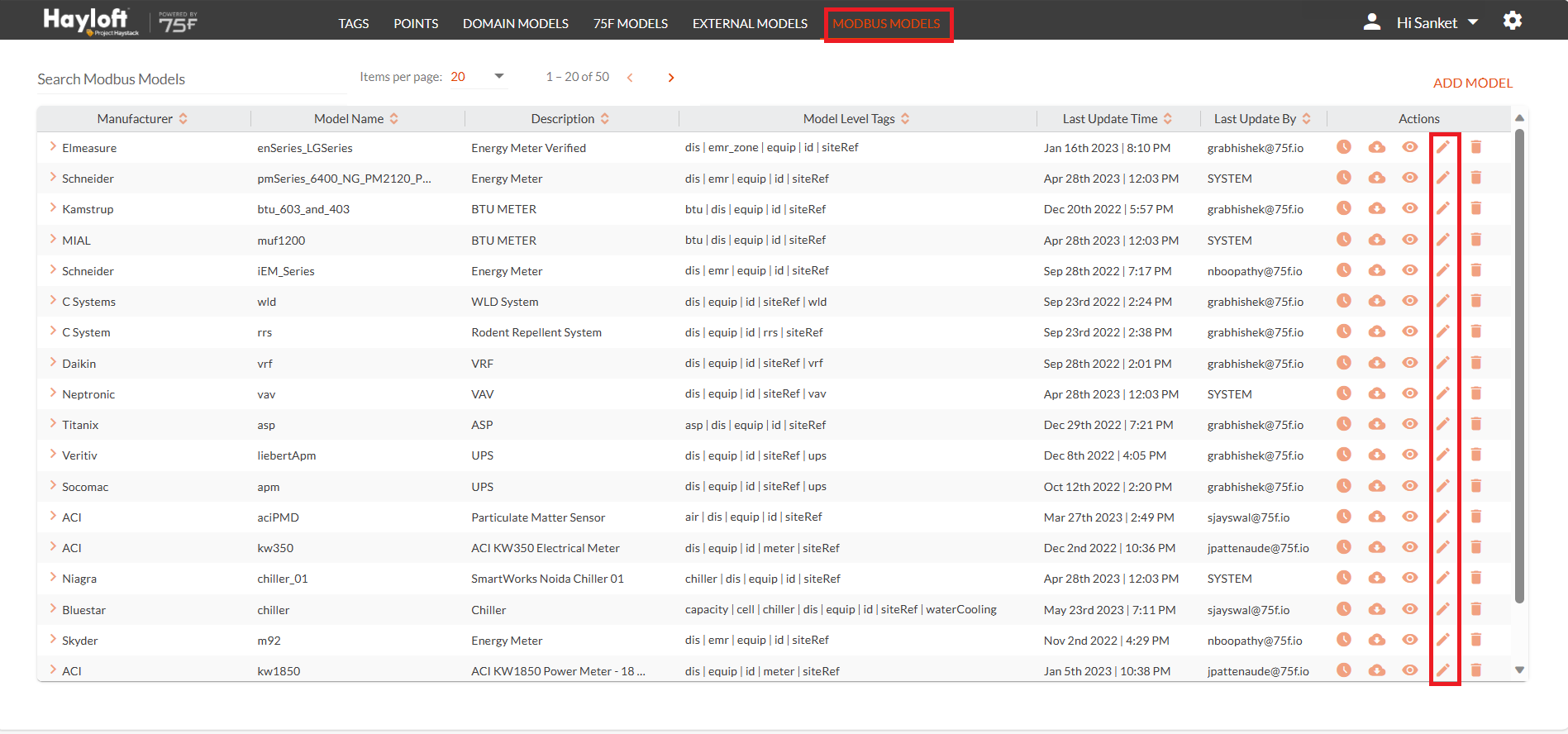Viewport: 1568px width, 734px height.
Task: Expand the Neptronic row
Action: click(53, 393)
